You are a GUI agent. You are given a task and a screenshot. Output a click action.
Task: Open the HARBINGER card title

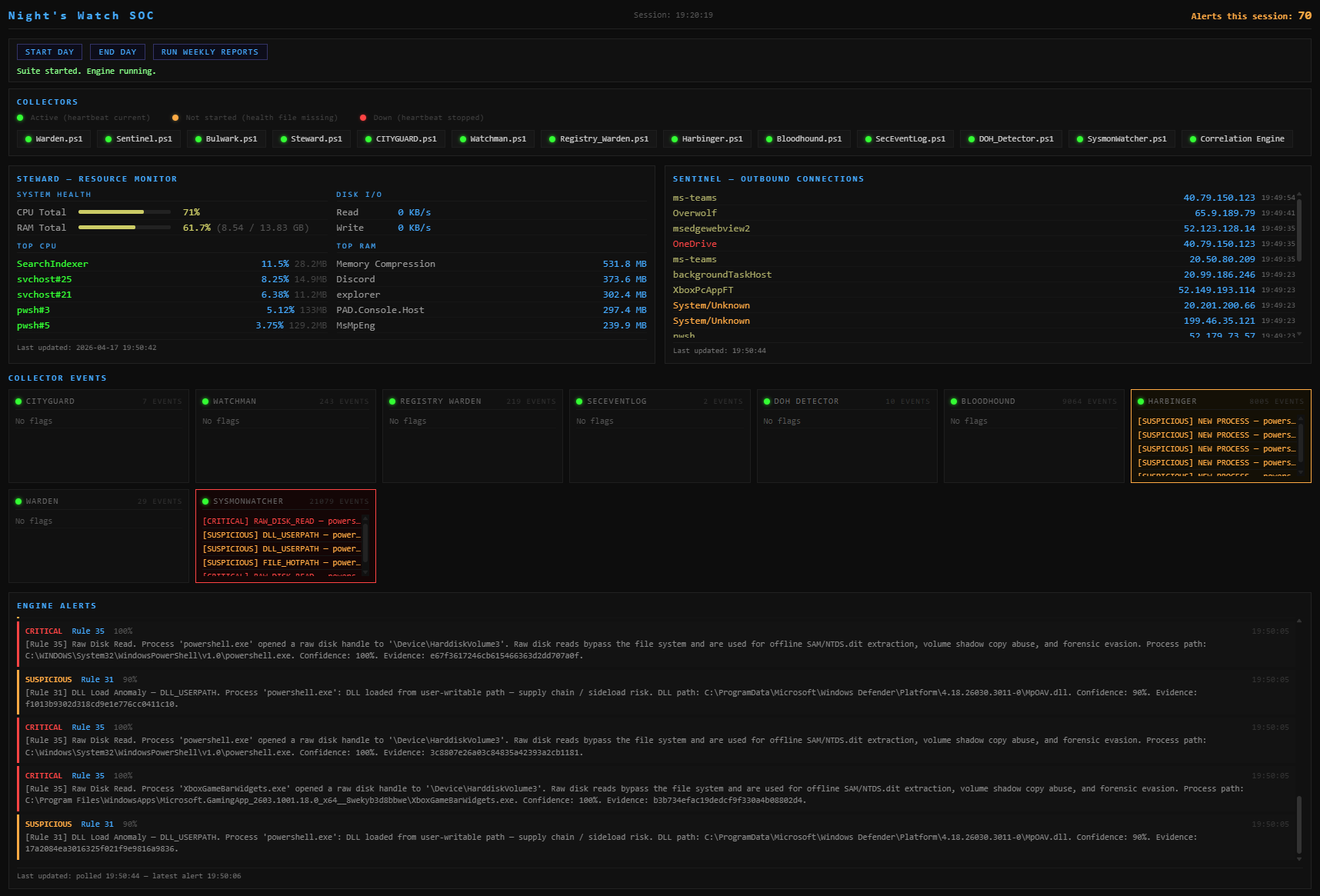(x=1172, y=401)
